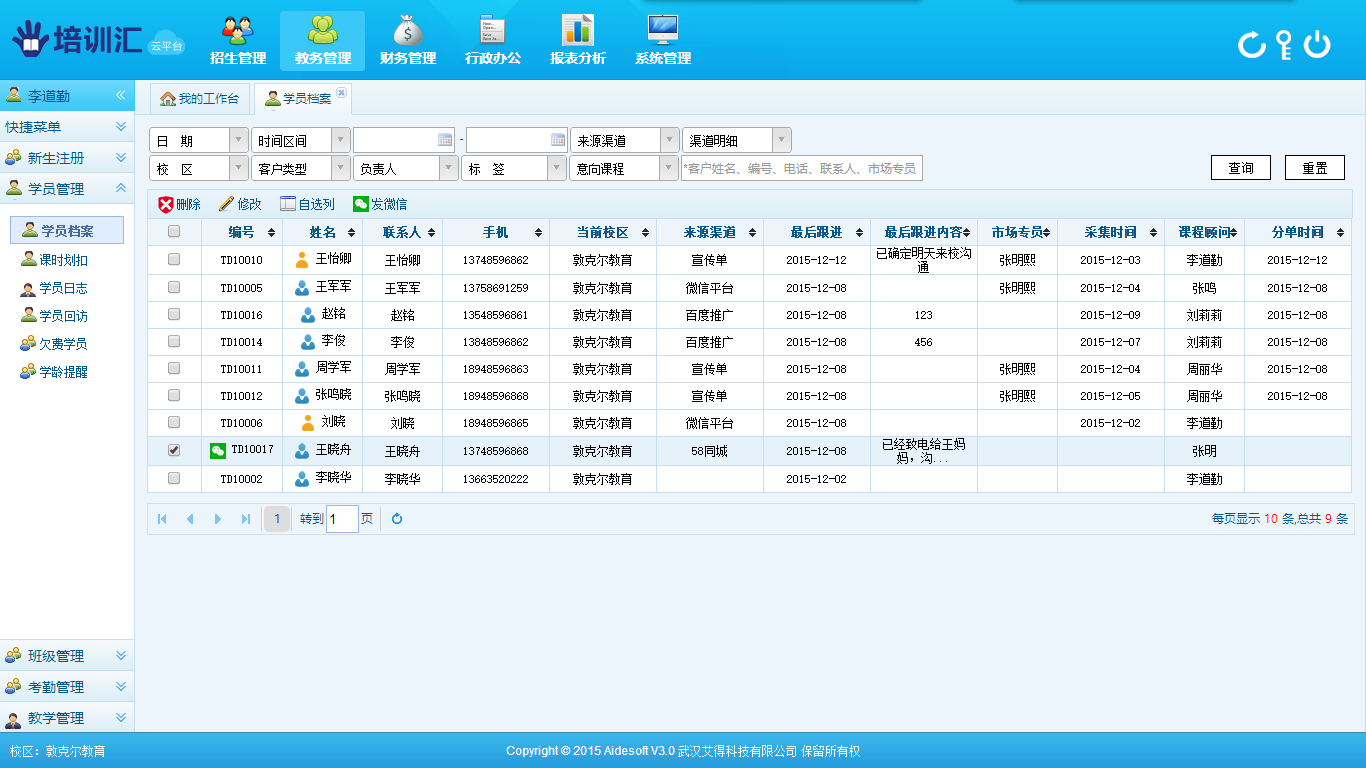This screenshot has height=768, width=1366.
Task: Open the 负责人 dropdown
Action: (406, 168)
